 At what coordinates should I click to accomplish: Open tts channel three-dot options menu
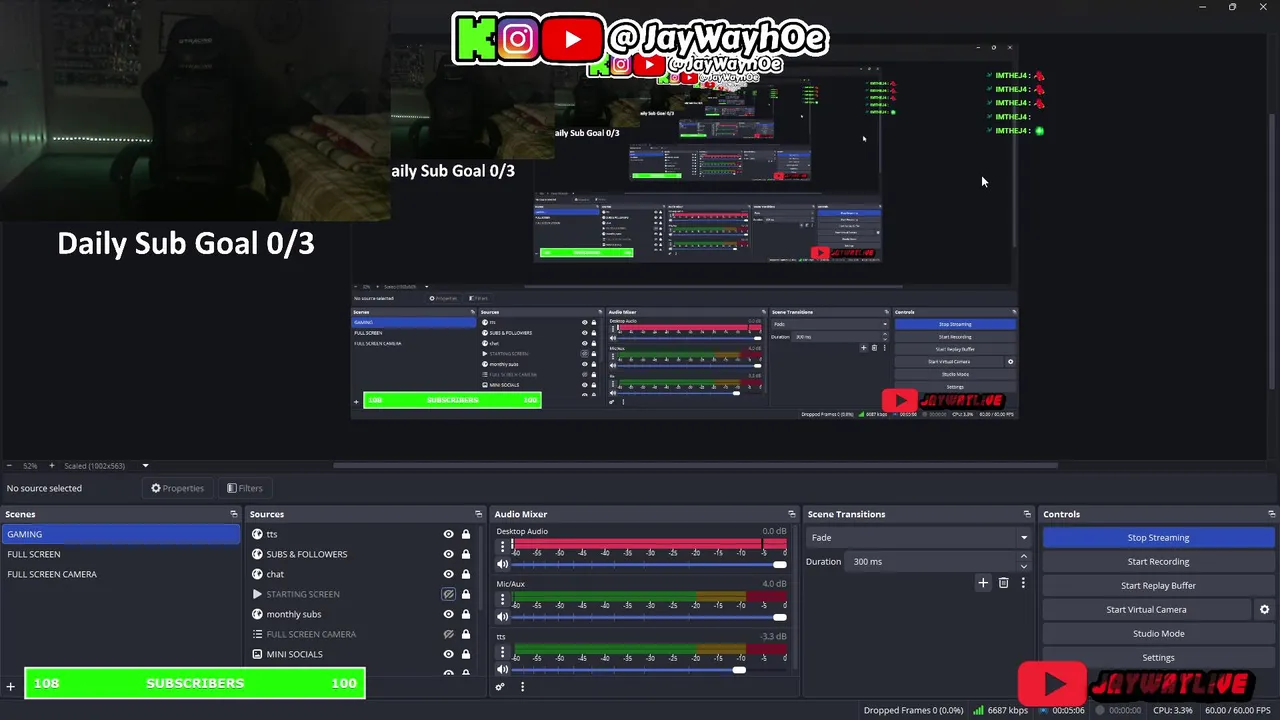click(x=503, y=652)
